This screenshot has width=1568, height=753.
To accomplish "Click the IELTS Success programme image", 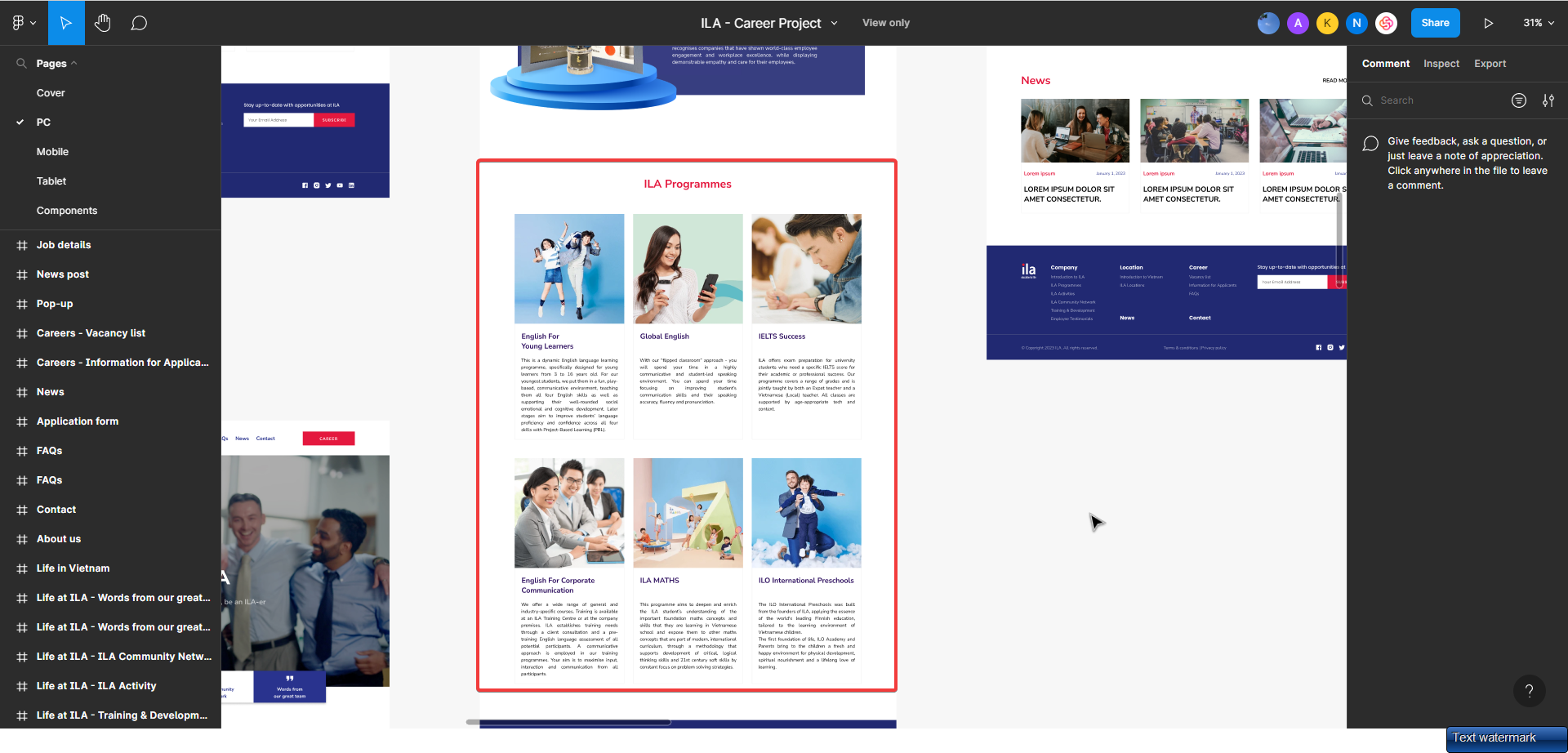I will (806, 269).
